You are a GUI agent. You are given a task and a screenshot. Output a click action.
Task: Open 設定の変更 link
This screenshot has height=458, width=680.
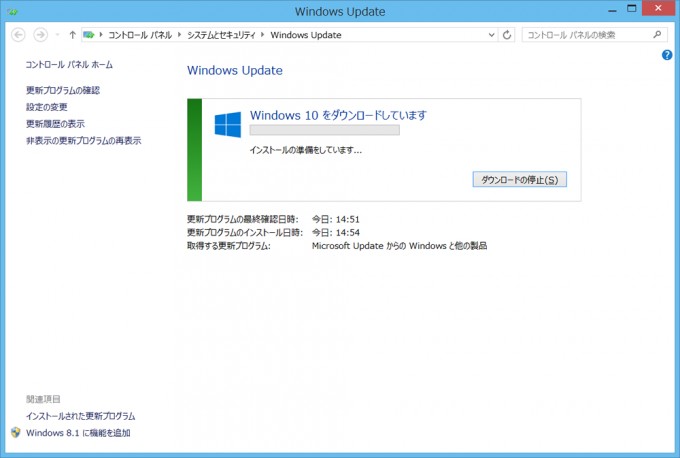(47, 107)
